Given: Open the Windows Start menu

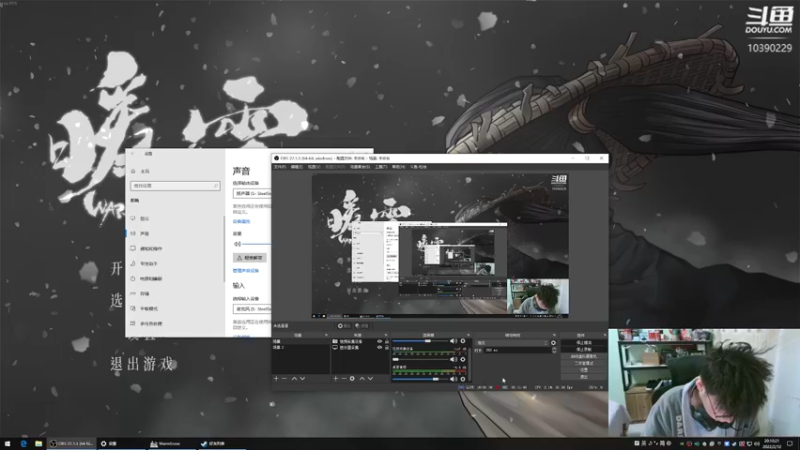Looking at the screenshot, I should [7, 444].
